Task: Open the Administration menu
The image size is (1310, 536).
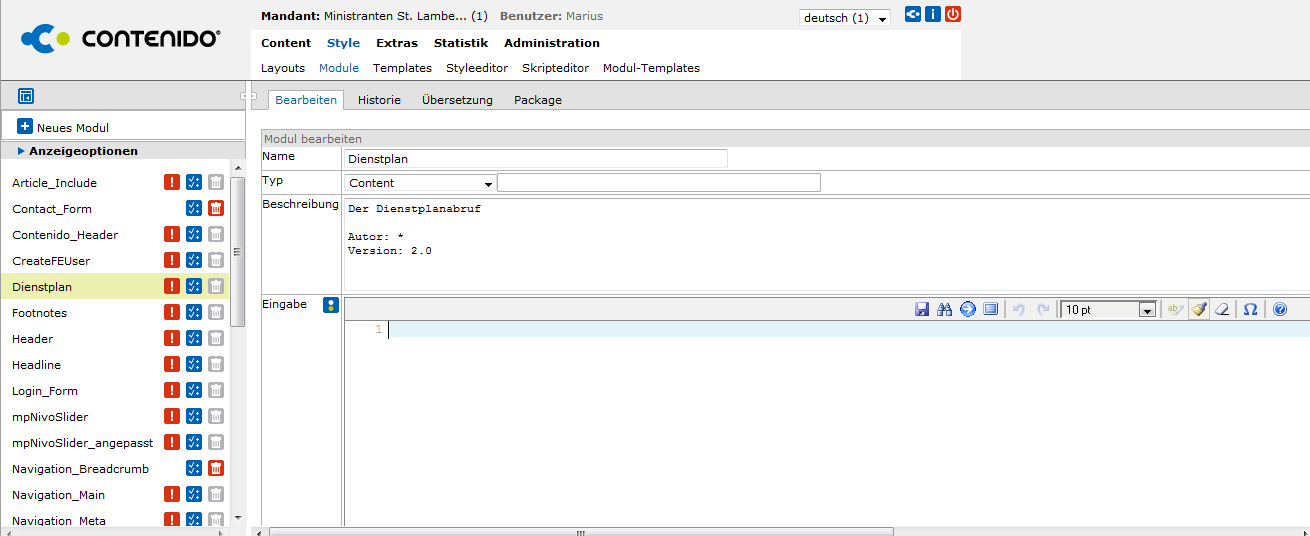Action: tap(551, 43)
